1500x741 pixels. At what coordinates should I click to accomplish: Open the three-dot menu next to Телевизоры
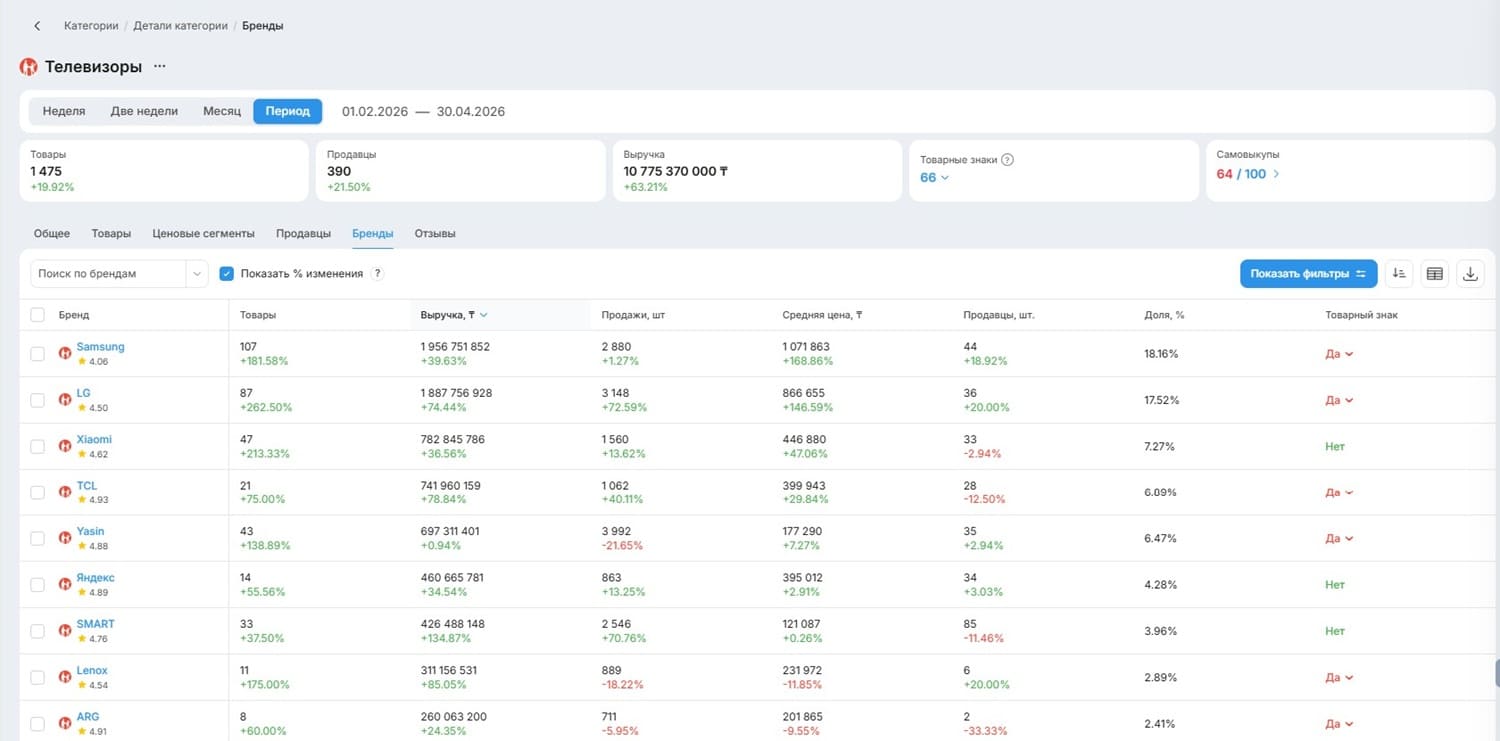160,67
